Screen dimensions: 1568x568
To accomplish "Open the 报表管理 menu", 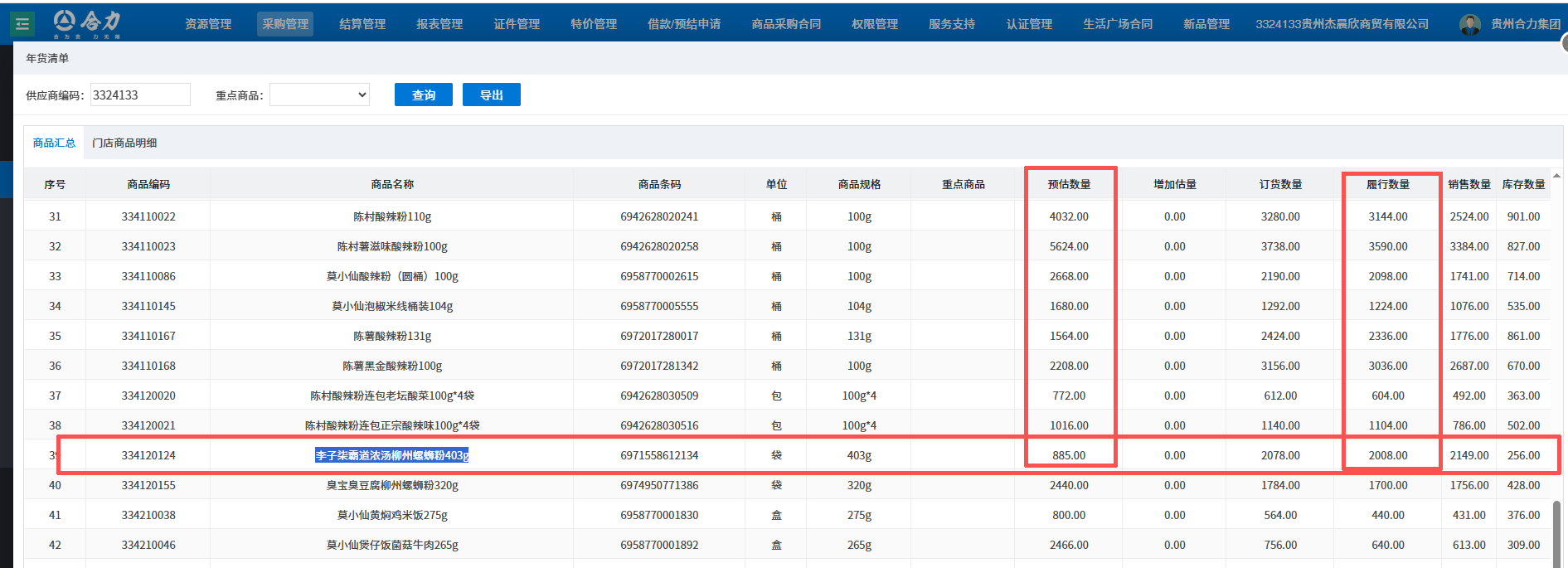I will coord(439,24).
